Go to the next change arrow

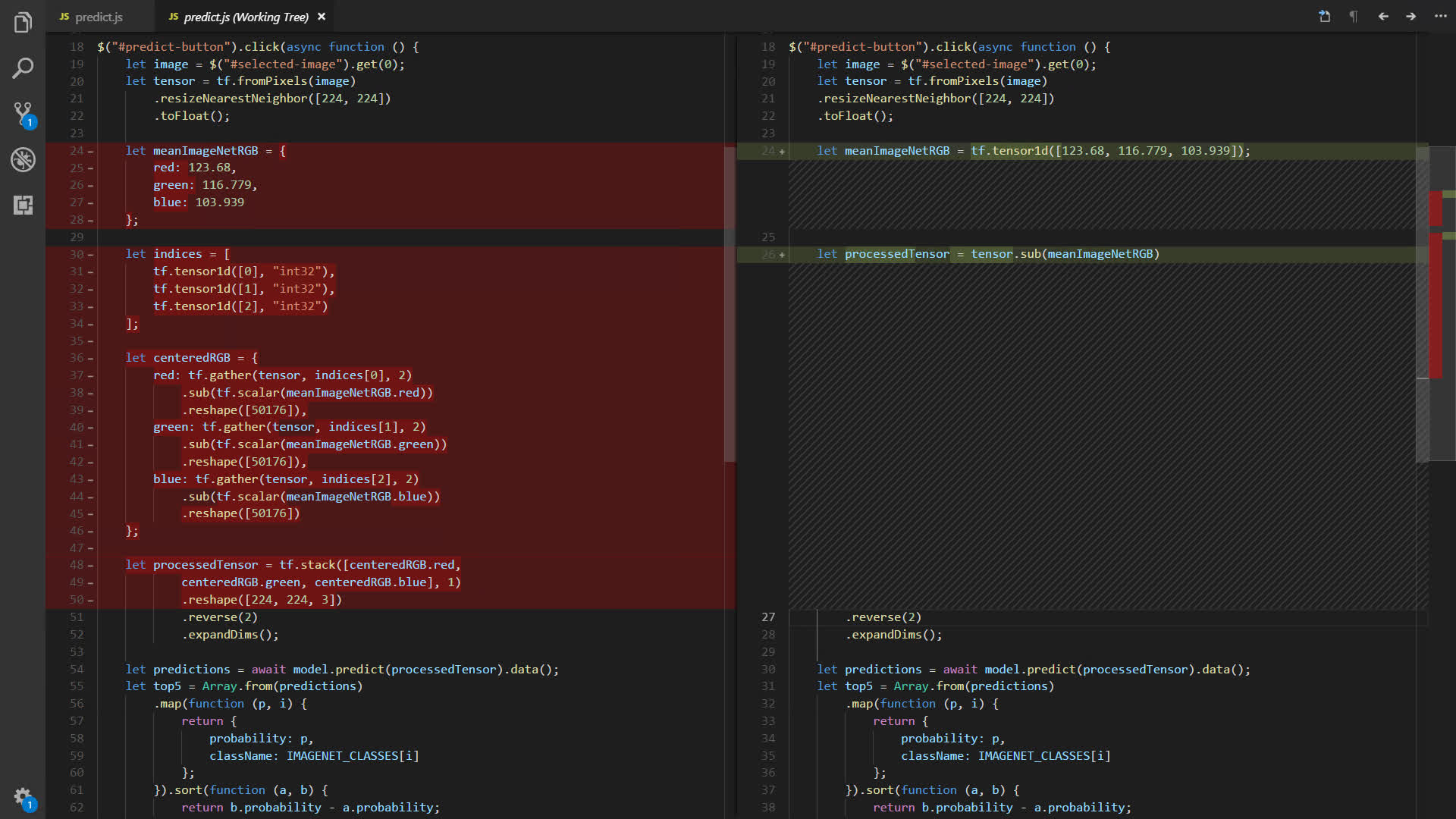point(1411,16)
